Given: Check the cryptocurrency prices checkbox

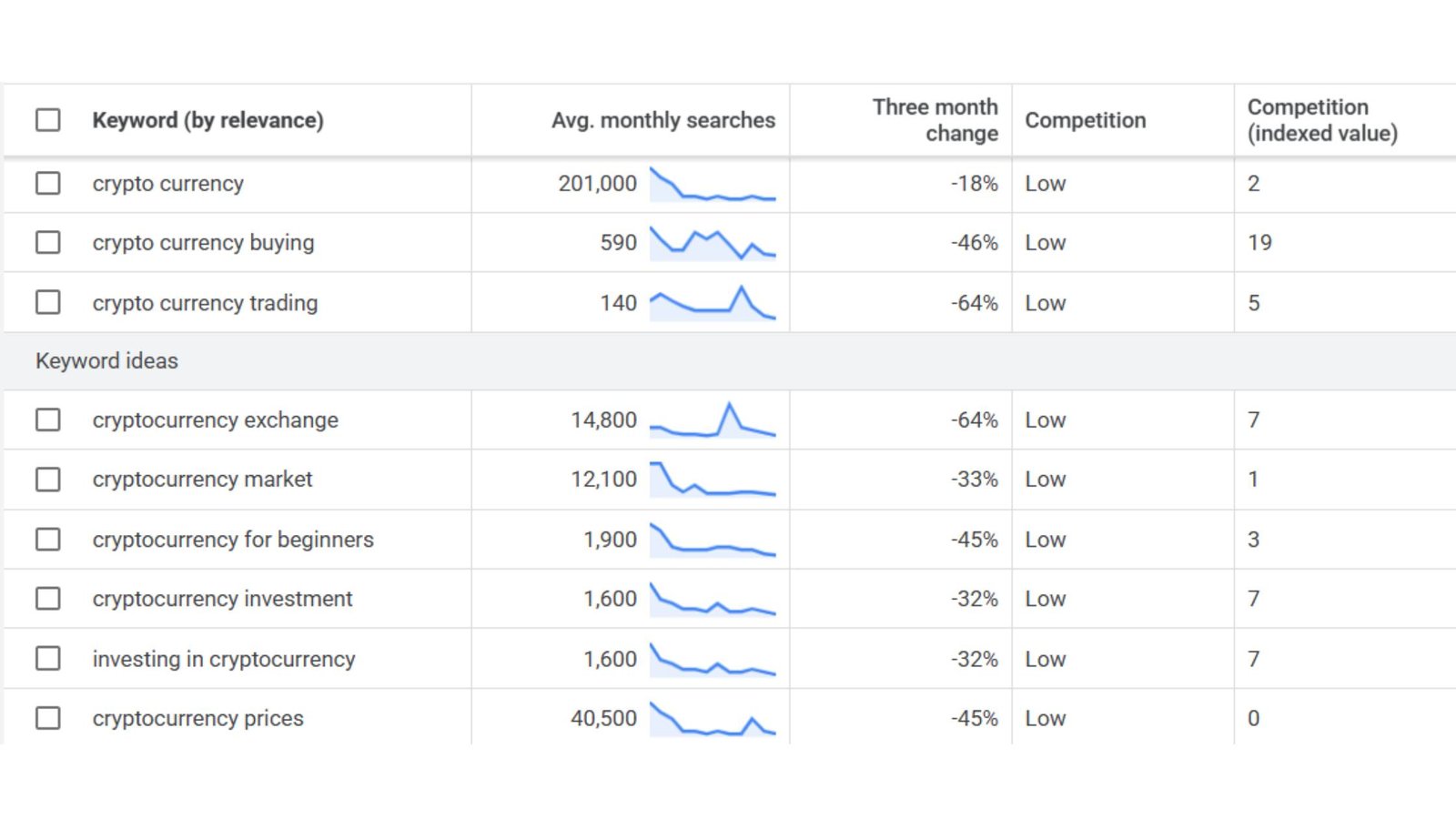Looking at the screenshot, I should pyautogui.click(x=47, y=717).
